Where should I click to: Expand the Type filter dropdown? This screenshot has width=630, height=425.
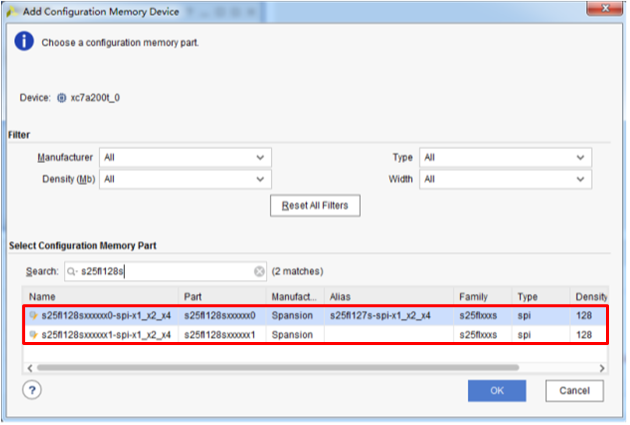(505, 158)
